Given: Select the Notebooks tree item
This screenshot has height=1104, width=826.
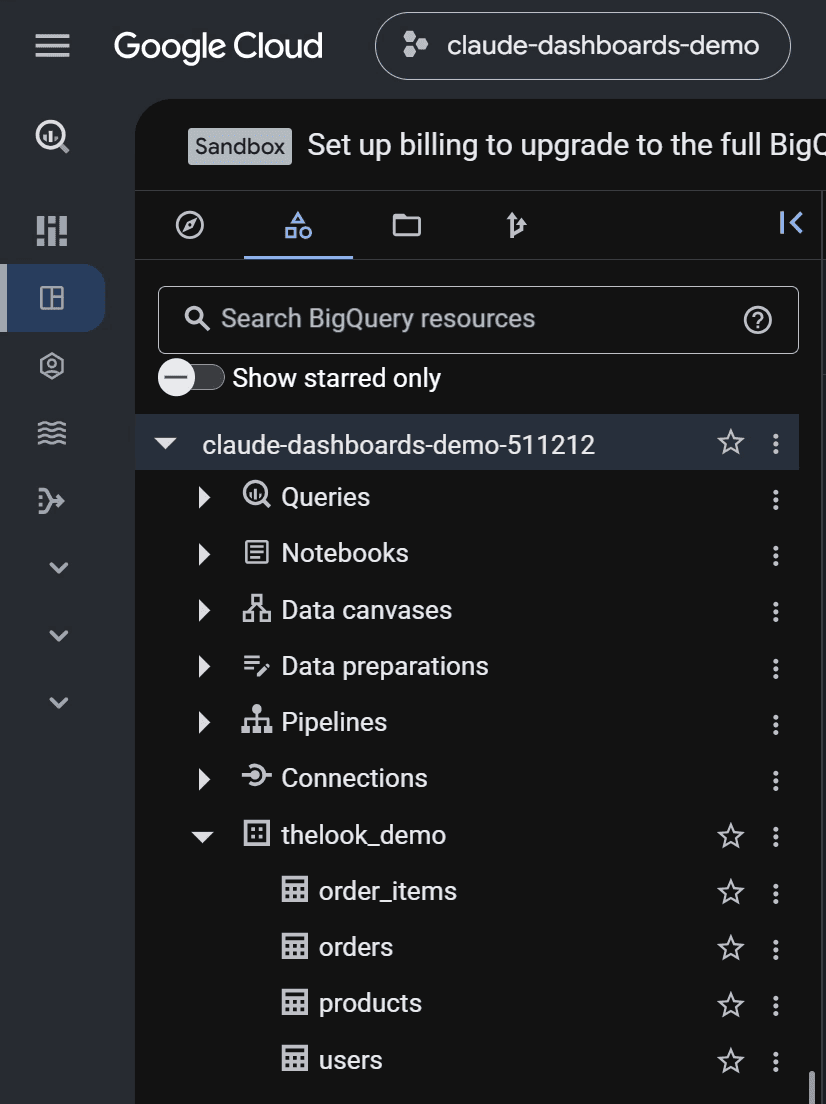Looking at the screenshot, I should tap(345, 553).
